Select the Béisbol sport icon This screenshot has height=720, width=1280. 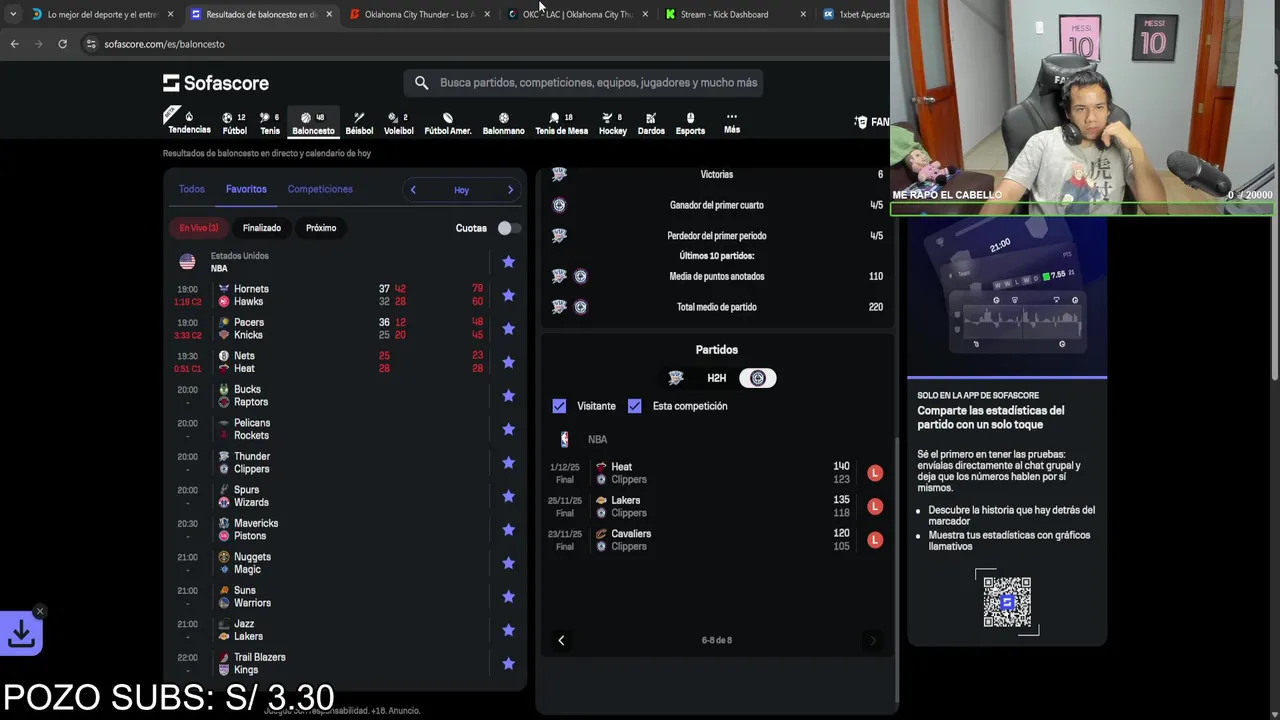(359, 123)
